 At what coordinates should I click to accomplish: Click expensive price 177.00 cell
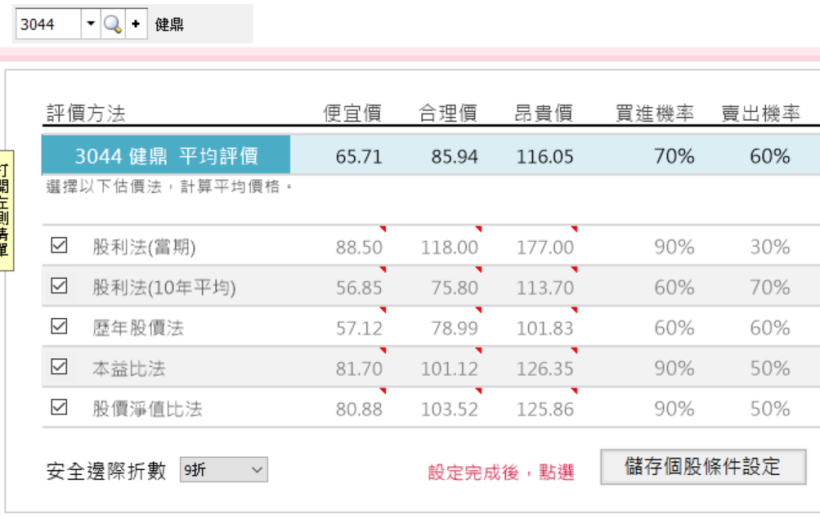[x=545, y=247]
